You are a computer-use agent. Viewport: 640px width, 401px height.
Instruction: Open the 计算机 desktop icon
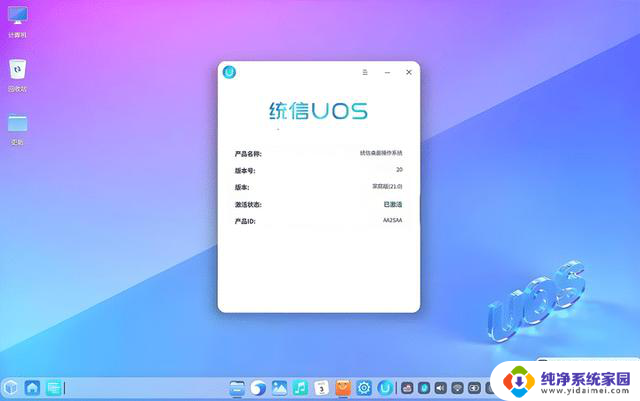tap(18, 17)
